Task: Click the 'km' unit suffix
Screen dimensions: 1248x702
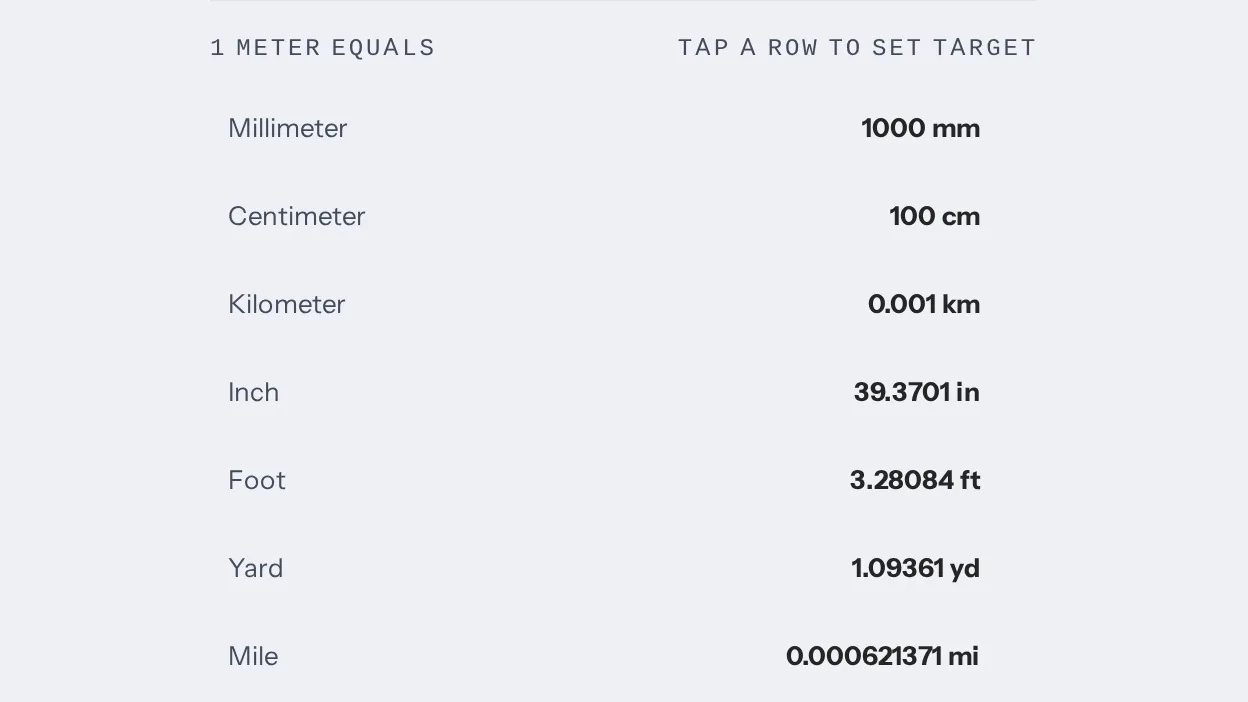Action: click(961, 304)
